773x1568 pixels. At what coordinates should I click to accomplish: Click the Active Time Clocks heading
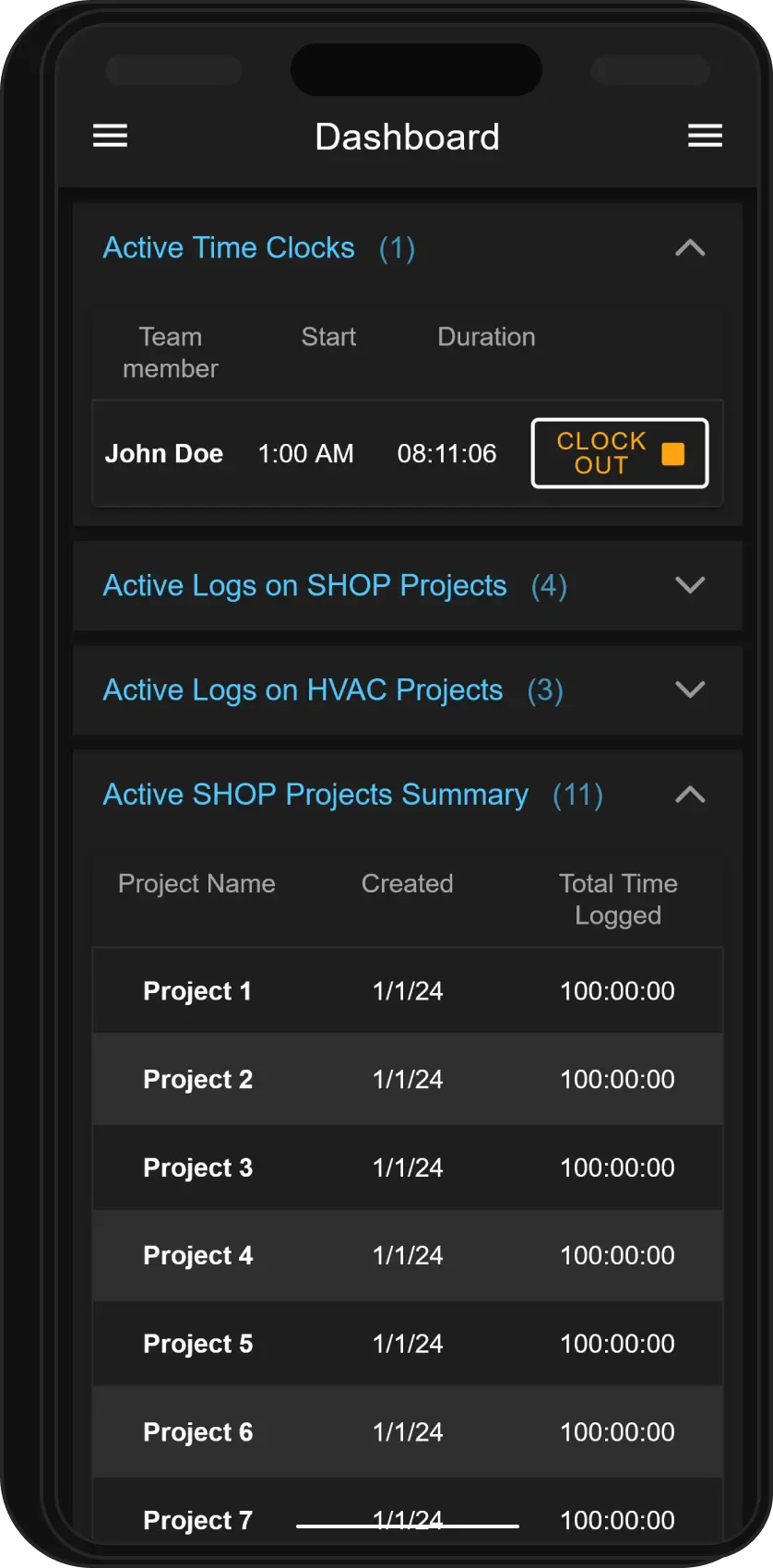(x=229, y=248)
